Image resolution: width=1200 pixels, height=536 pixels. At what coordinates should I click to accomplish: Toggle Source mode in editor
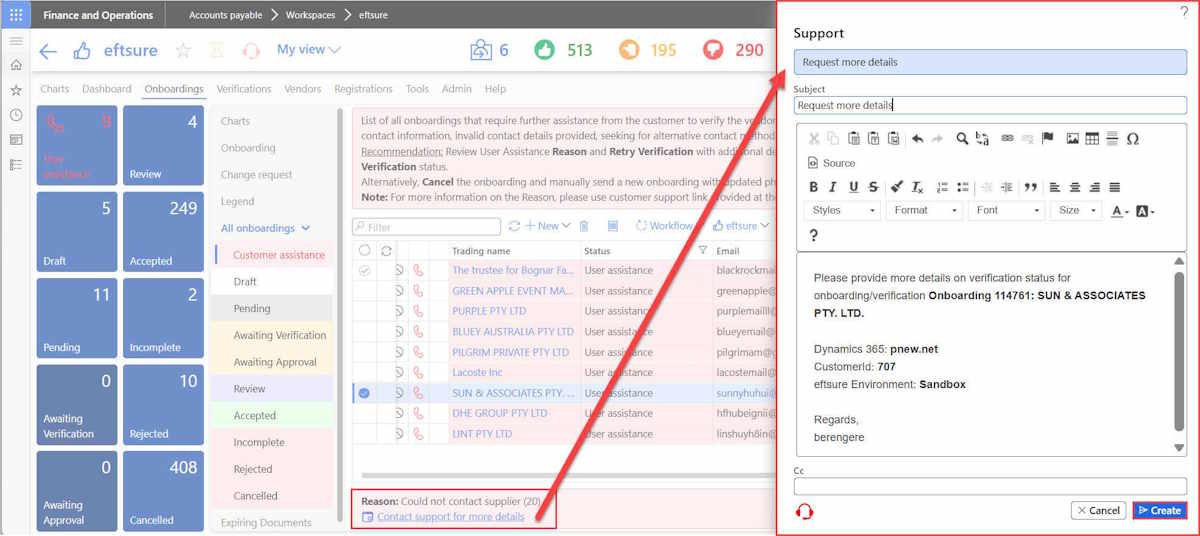point(832,163)
